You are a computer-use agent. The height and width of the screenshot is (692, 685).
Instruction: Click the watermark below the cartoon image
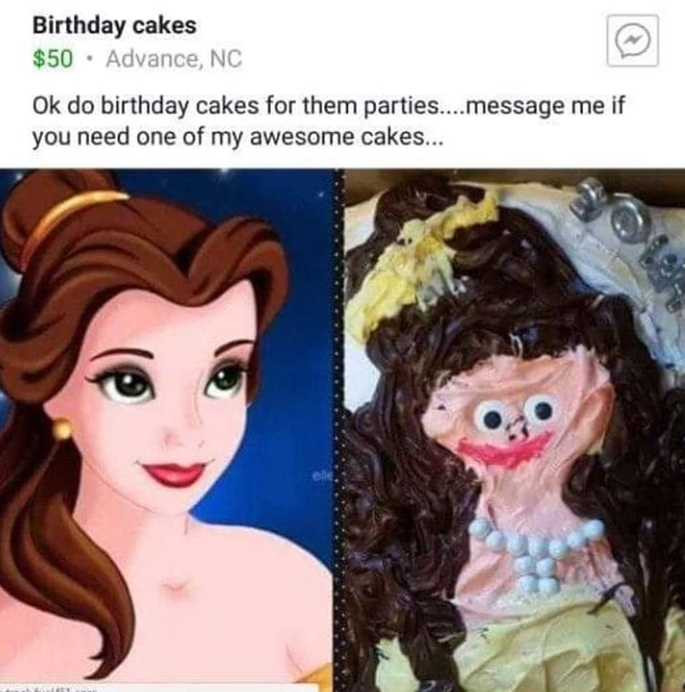[49, 688]
